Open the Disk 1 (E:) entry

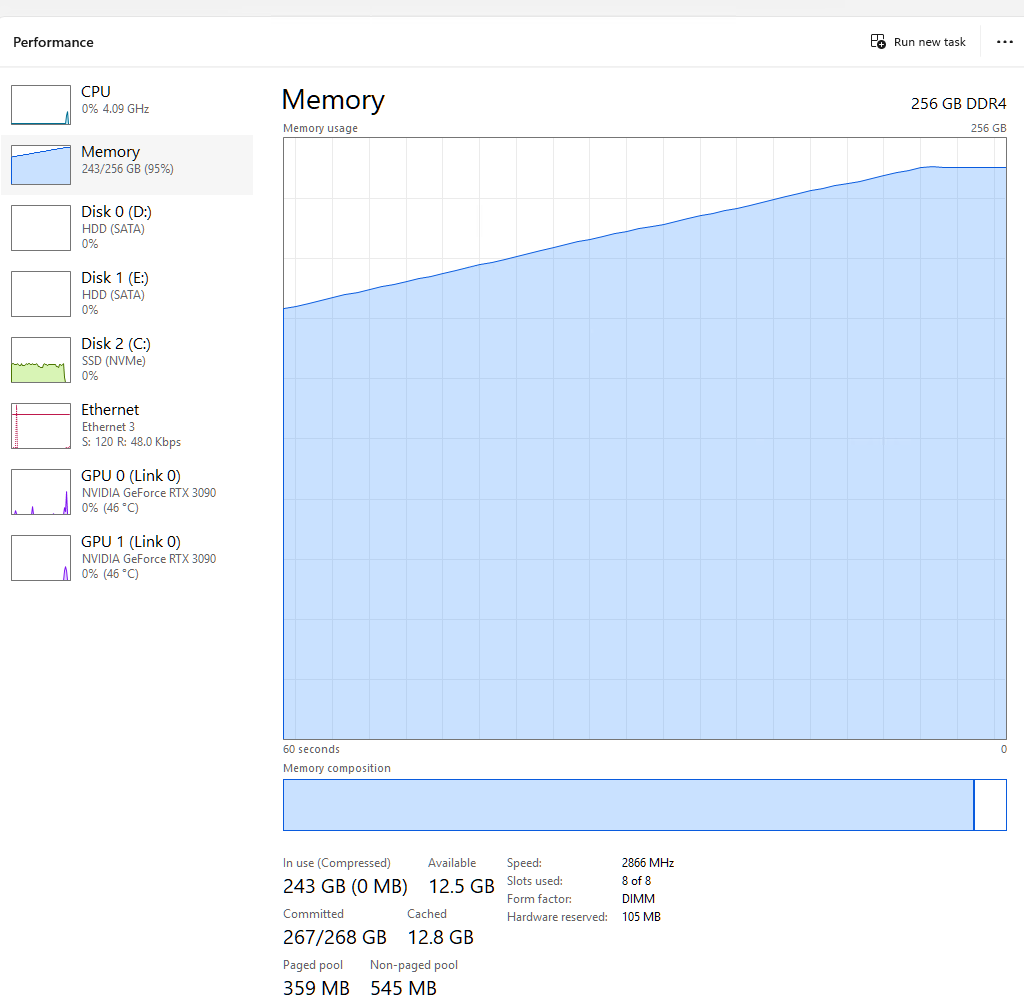click(x=127, y=294)
